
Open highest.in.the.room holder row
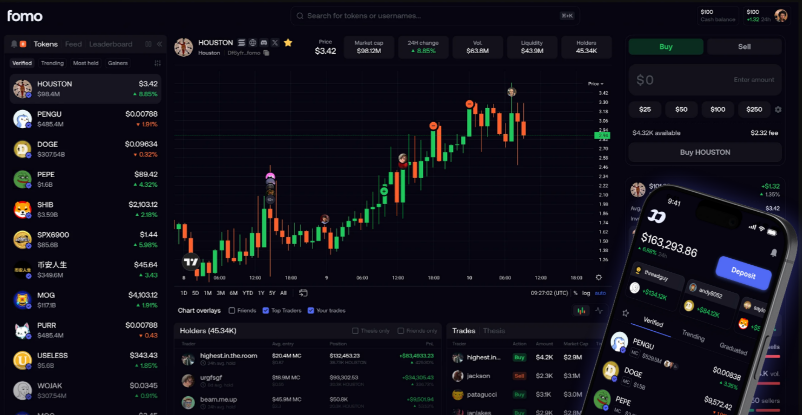pos(307,359)
